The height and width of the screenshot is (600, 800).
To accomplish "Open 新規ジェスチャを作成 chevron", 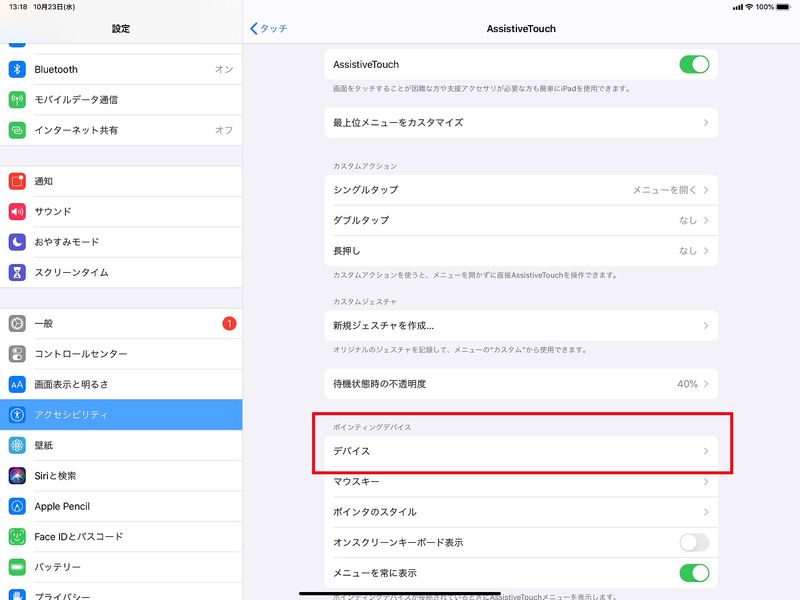I will click(706, 326).
